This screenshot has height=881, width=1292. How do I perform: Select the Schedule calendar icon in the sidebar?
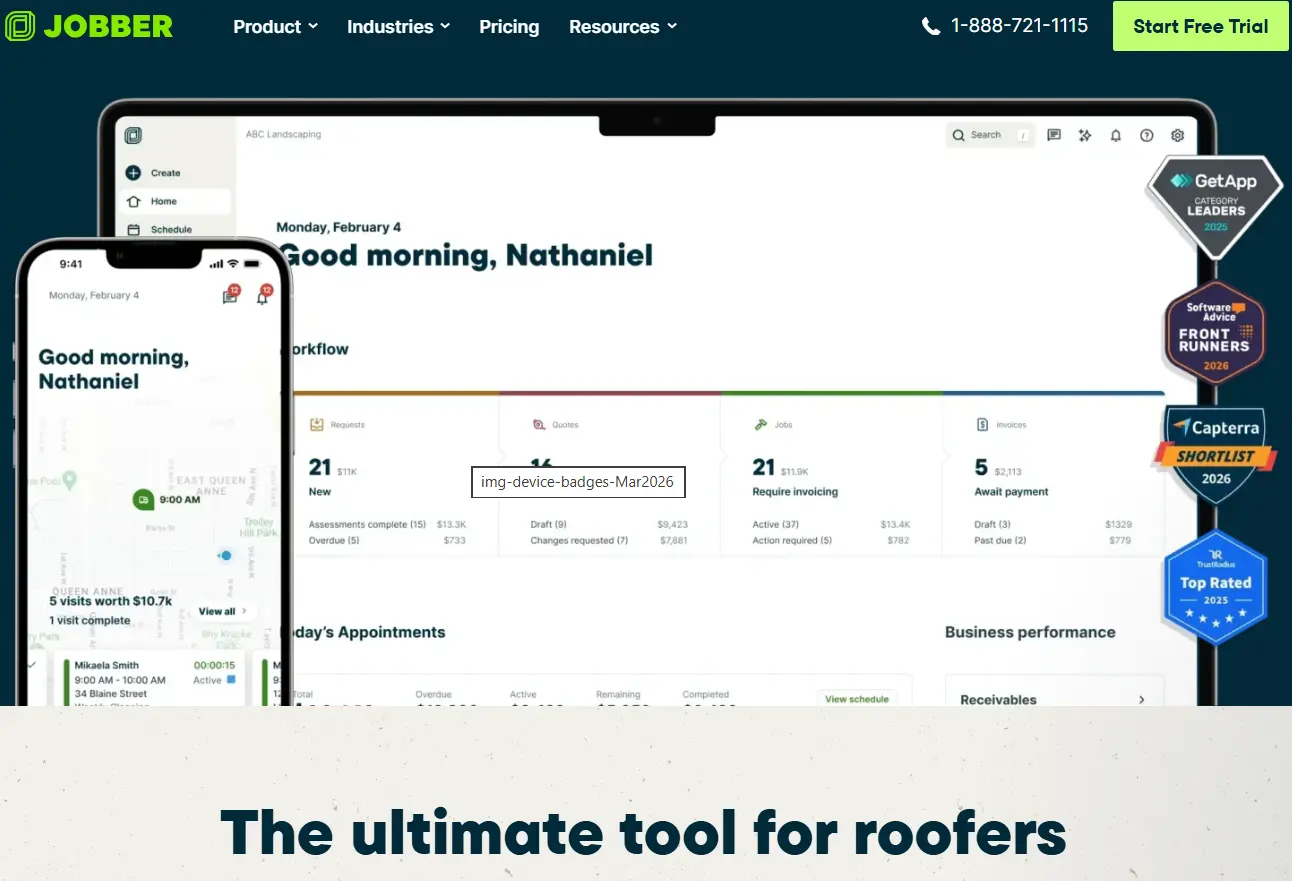click(132, 229)
